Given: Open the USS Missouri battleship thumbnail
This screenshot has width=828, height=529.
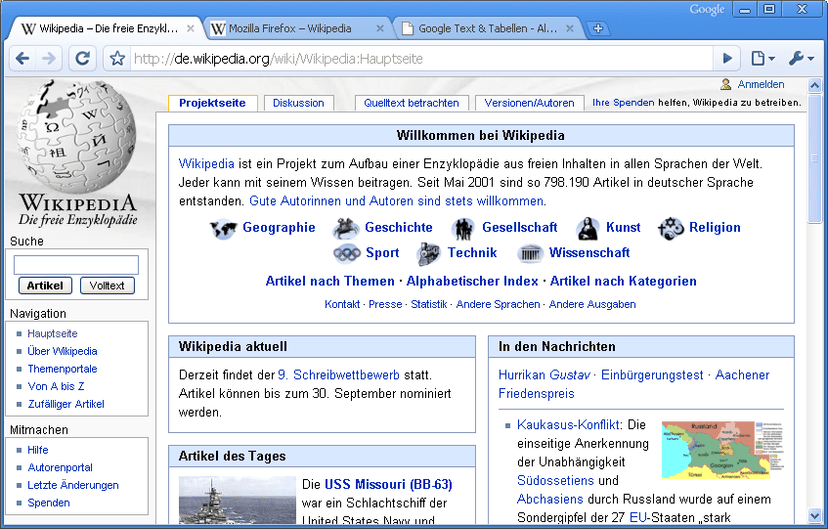Looking at the screenshot, I should [x=237, y=500].
